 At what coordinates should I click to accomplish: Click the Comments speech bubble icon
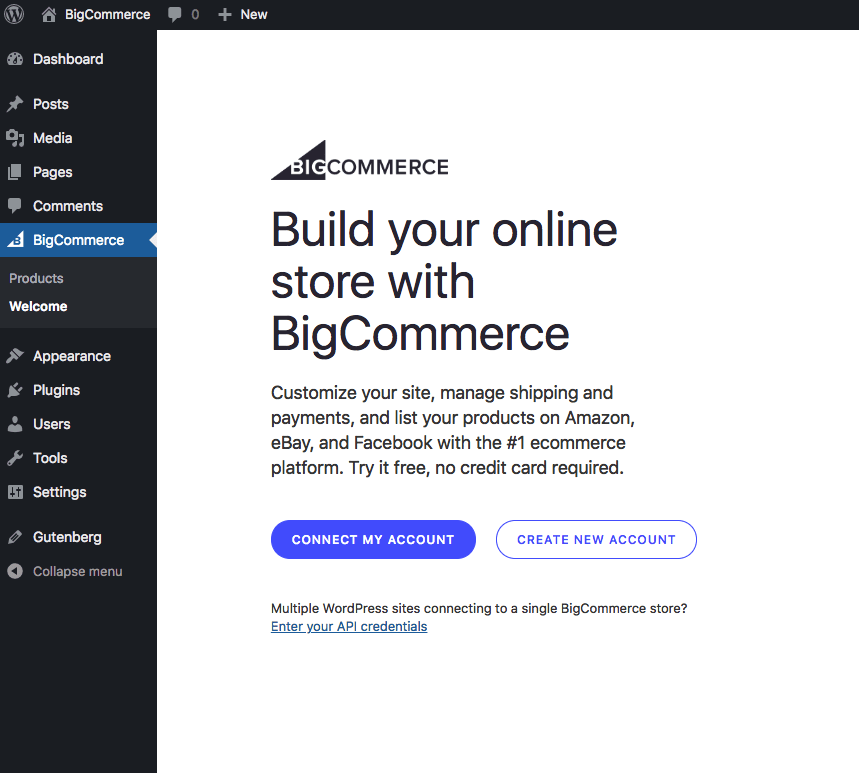(x=17, y=206)
